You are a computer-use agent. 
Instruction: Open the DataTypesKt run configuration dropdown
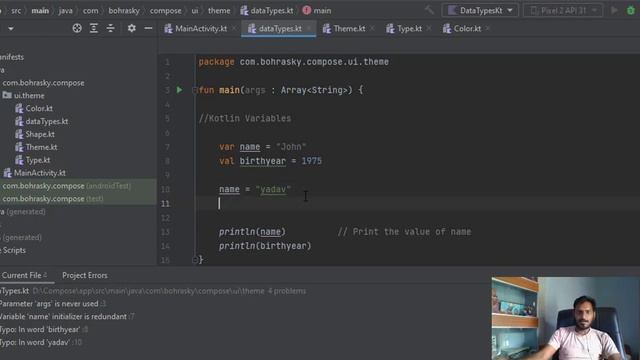point(480,10)
